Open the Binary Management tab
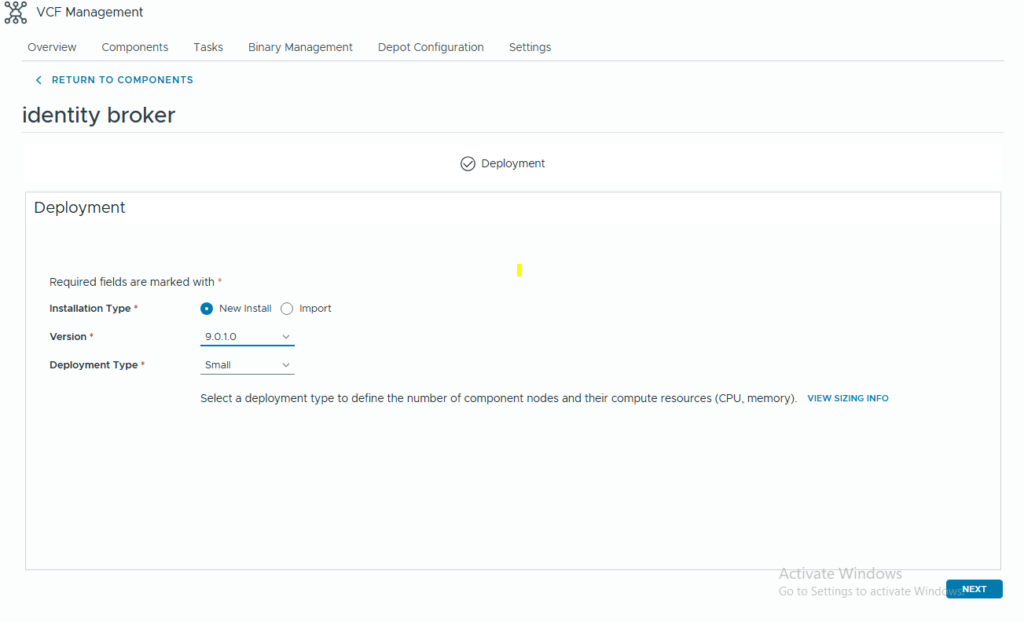This screenshot has width=1024, height=622. pos(300,47)
